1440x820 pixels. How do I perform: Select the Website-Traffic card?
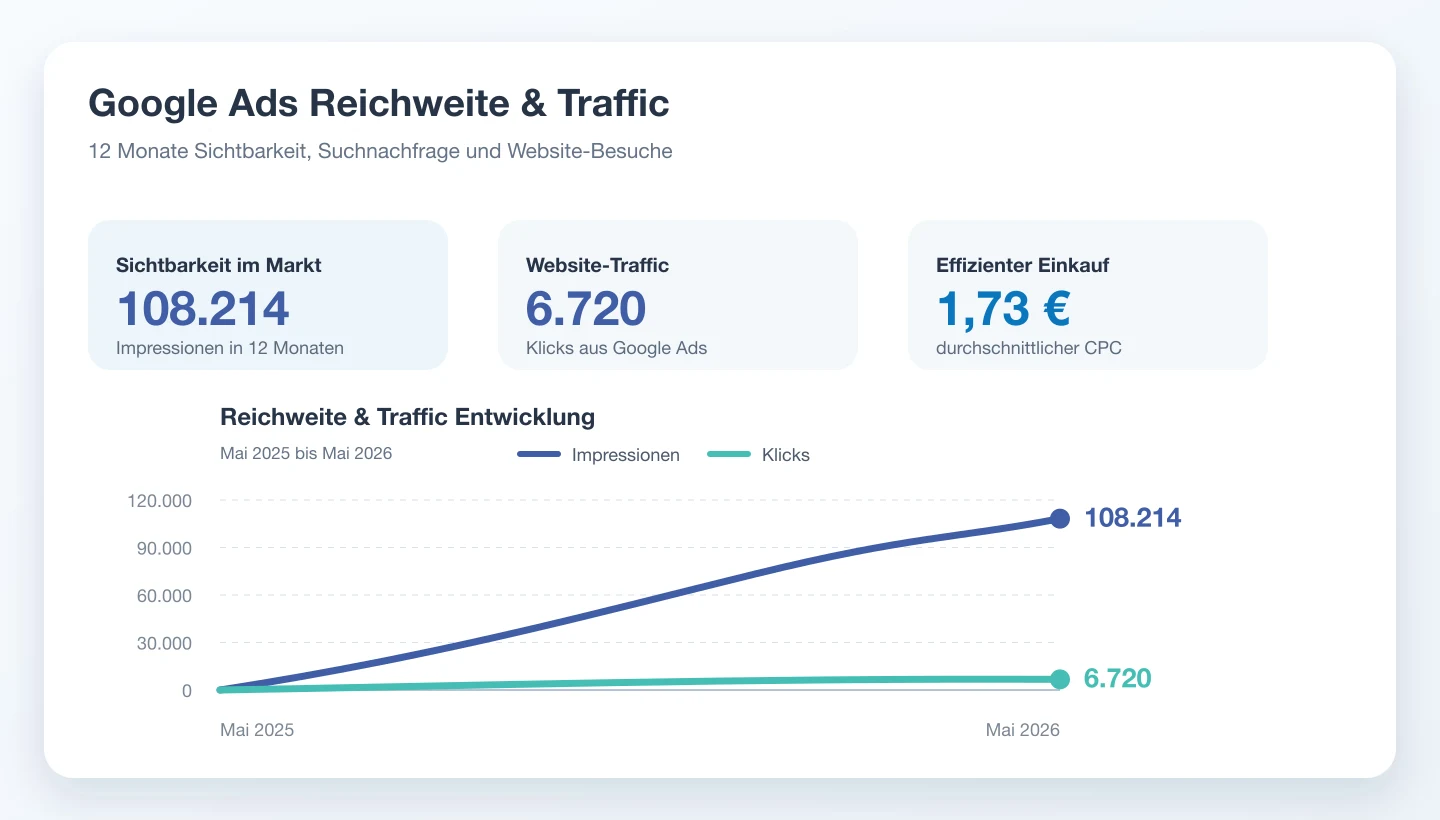tap(678, 295)
